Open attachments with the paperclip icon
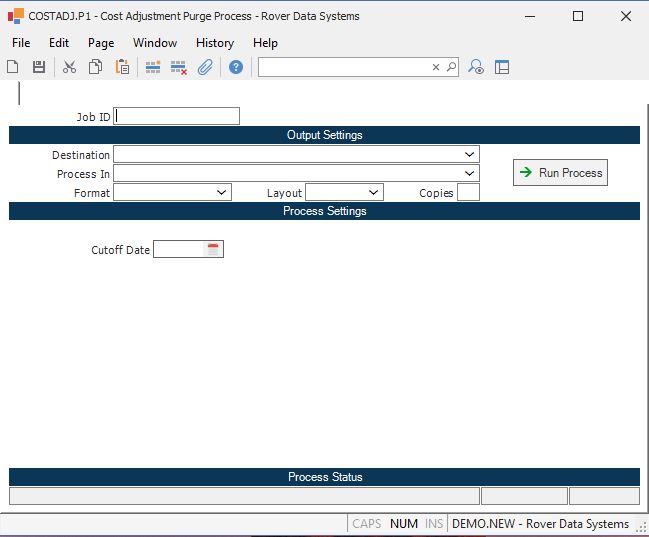Image resolution: width=649 pixels, height=537 pixels. coord(205,67)
